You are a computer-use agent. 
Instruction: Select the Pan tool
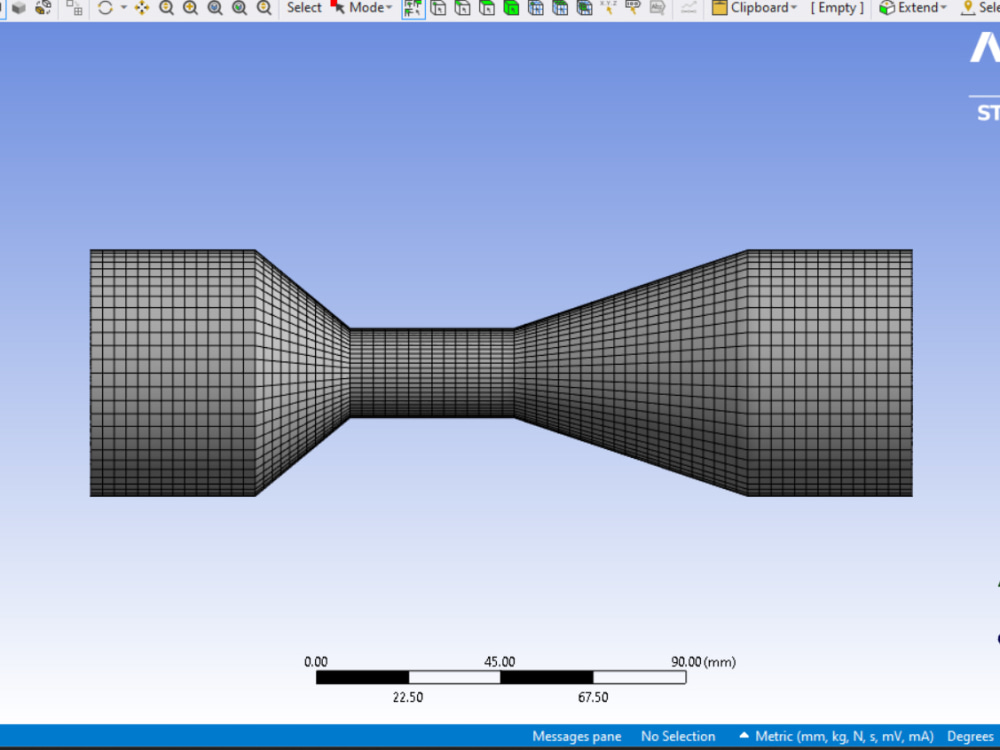[x=143, y=8]
